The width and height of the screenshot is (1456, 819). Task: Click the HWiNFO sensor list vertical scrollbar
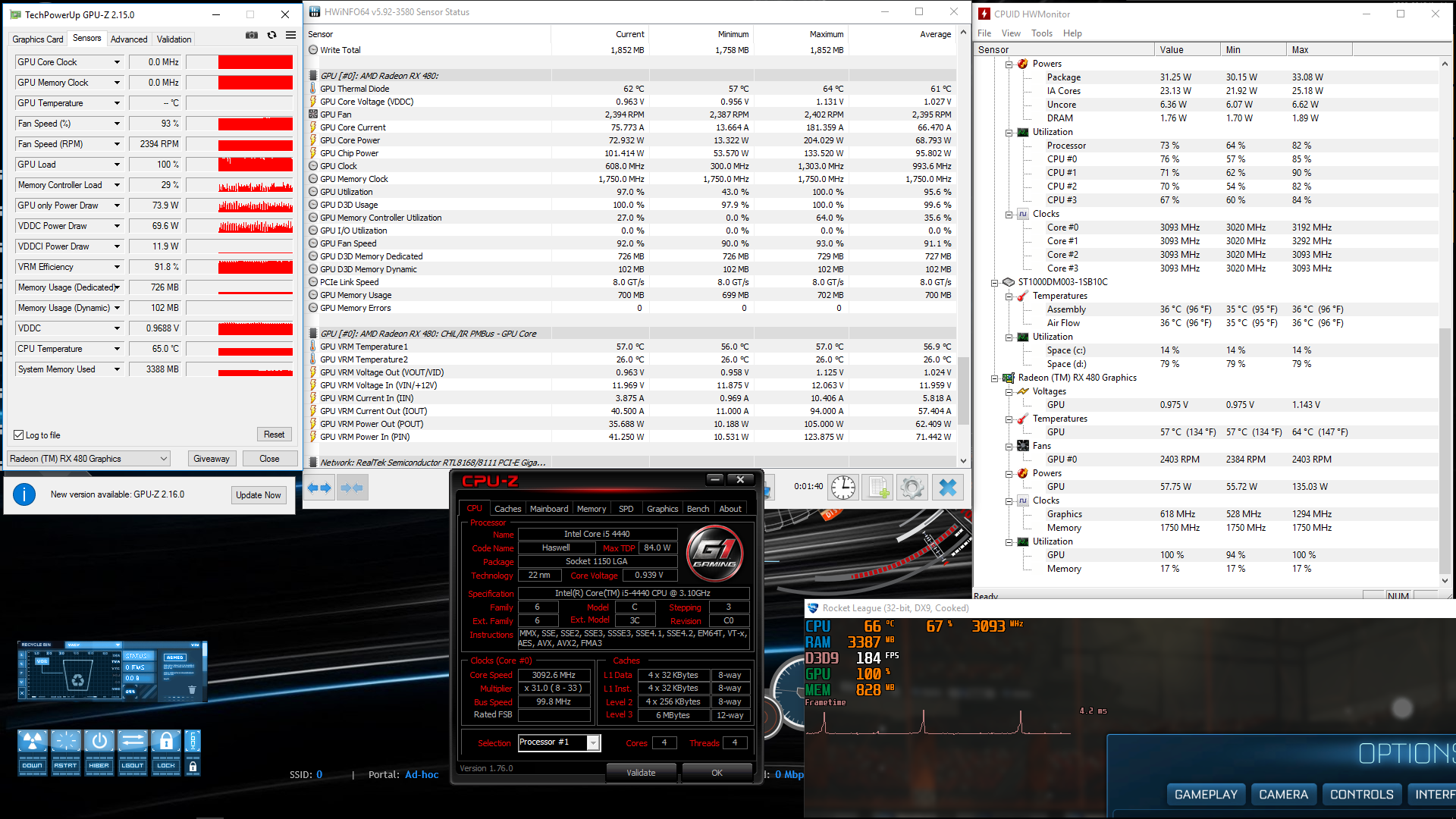pyautogui.click(x=963, y=246)
